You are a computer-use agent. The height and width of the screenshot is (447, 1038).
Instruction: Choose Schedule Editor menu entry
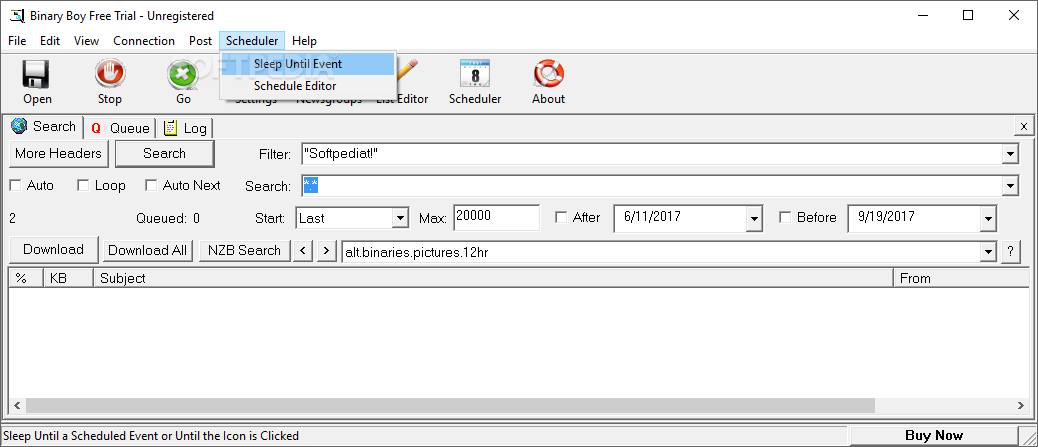coord(308,86)
